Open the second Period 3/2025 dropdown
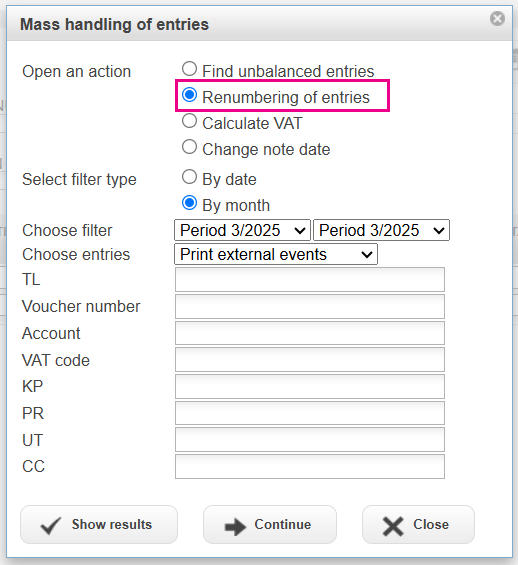 pos(381,230)
